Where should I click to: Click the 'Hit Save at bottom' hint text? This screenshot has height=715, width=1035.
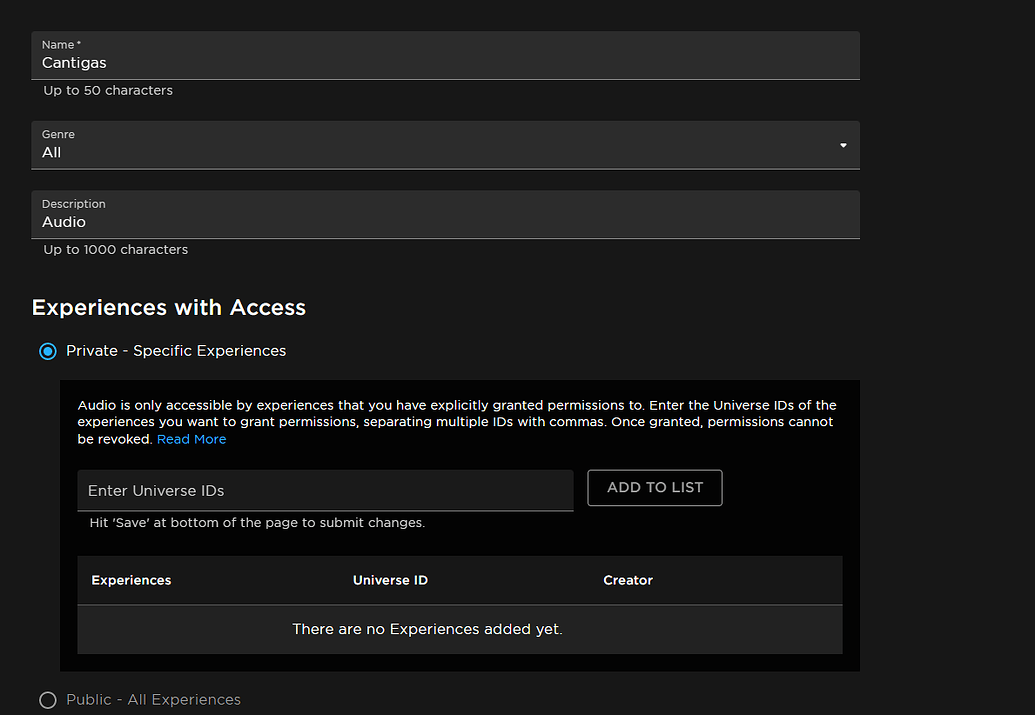click(x=257, y=523)
